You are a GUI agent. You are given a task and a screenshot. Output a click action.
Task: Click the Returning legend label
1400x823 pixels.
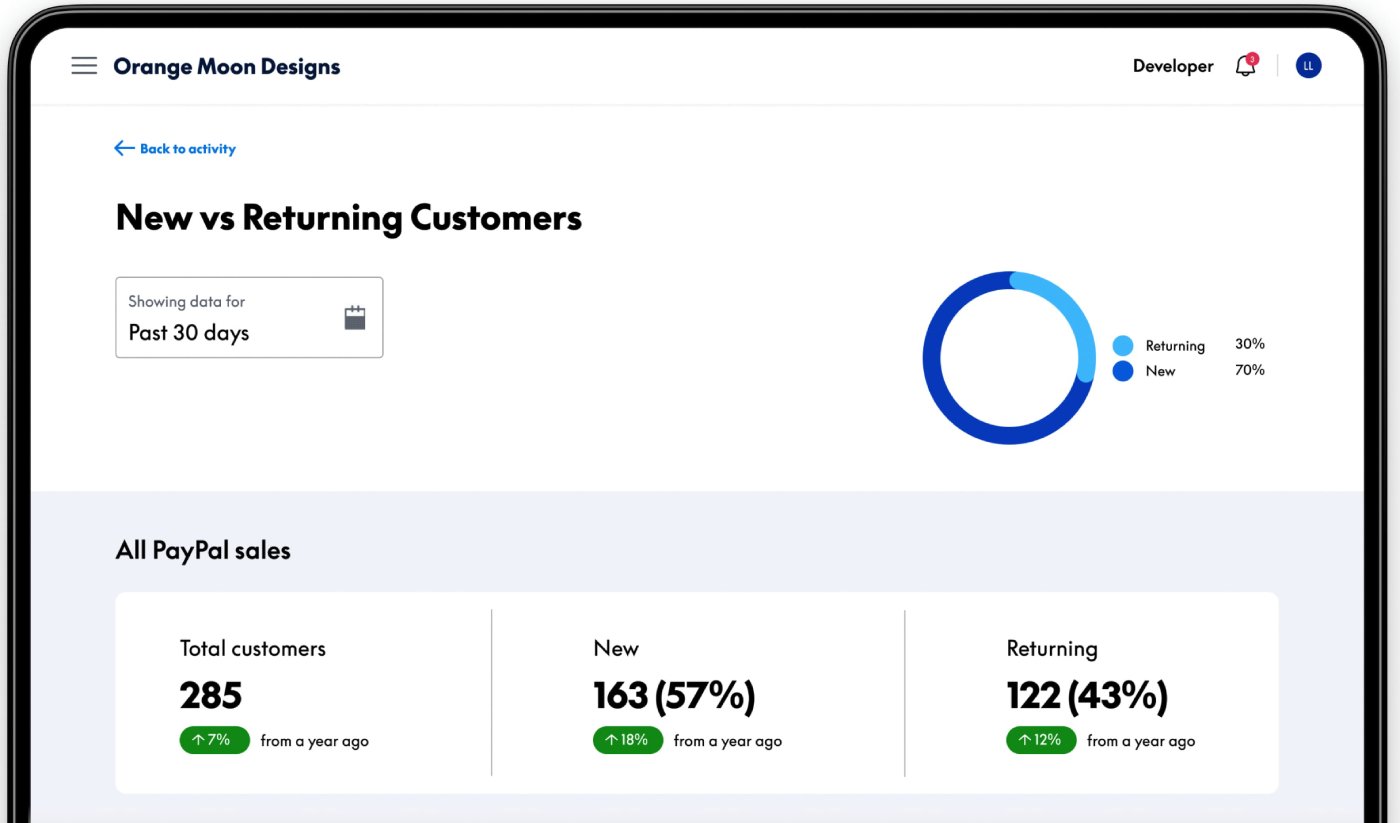(1175, 346)
